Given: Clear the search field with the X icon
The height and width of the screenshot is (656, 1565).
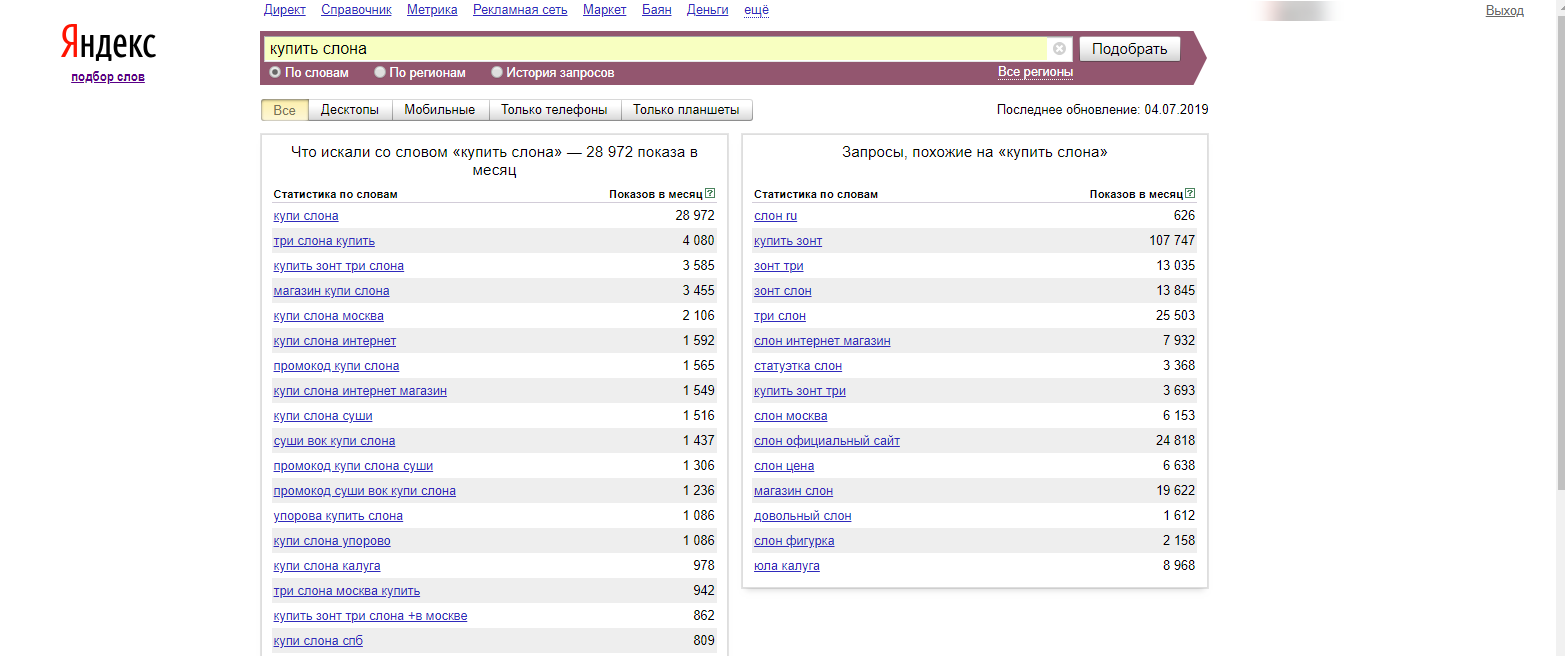Looking at the screenshot, I should pyautogui.click(x=1059, y=49).
